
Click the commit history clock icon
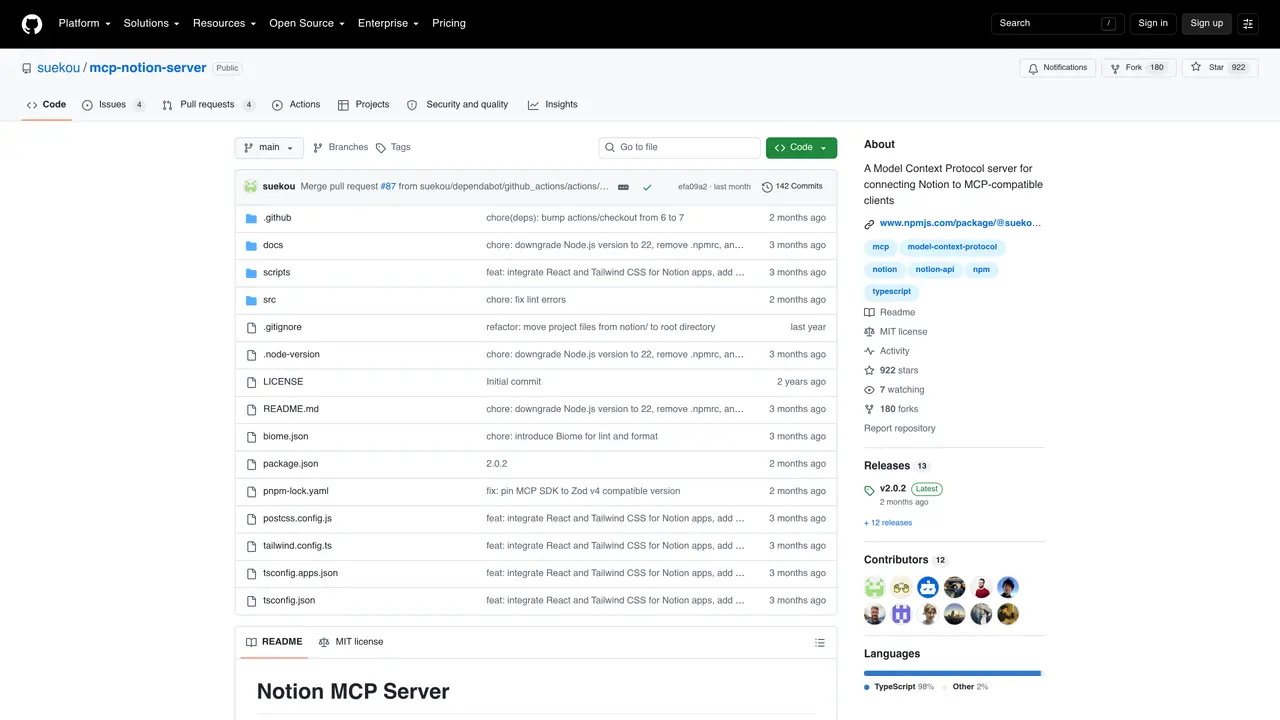(767, 187)
